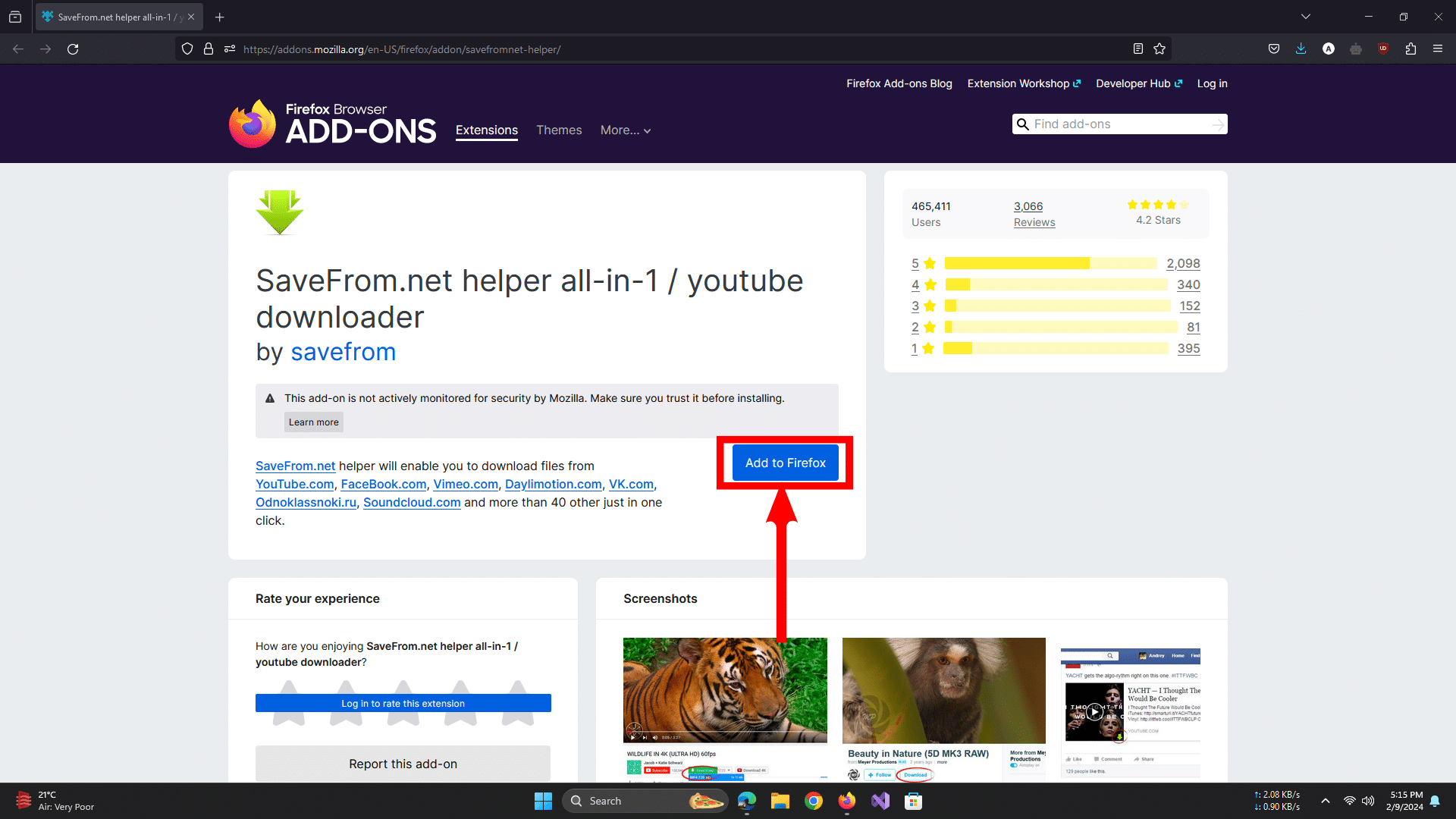Click the Firefox reload page icon
The width and height of the screenshot is (1456, 819).
(73, 49)
